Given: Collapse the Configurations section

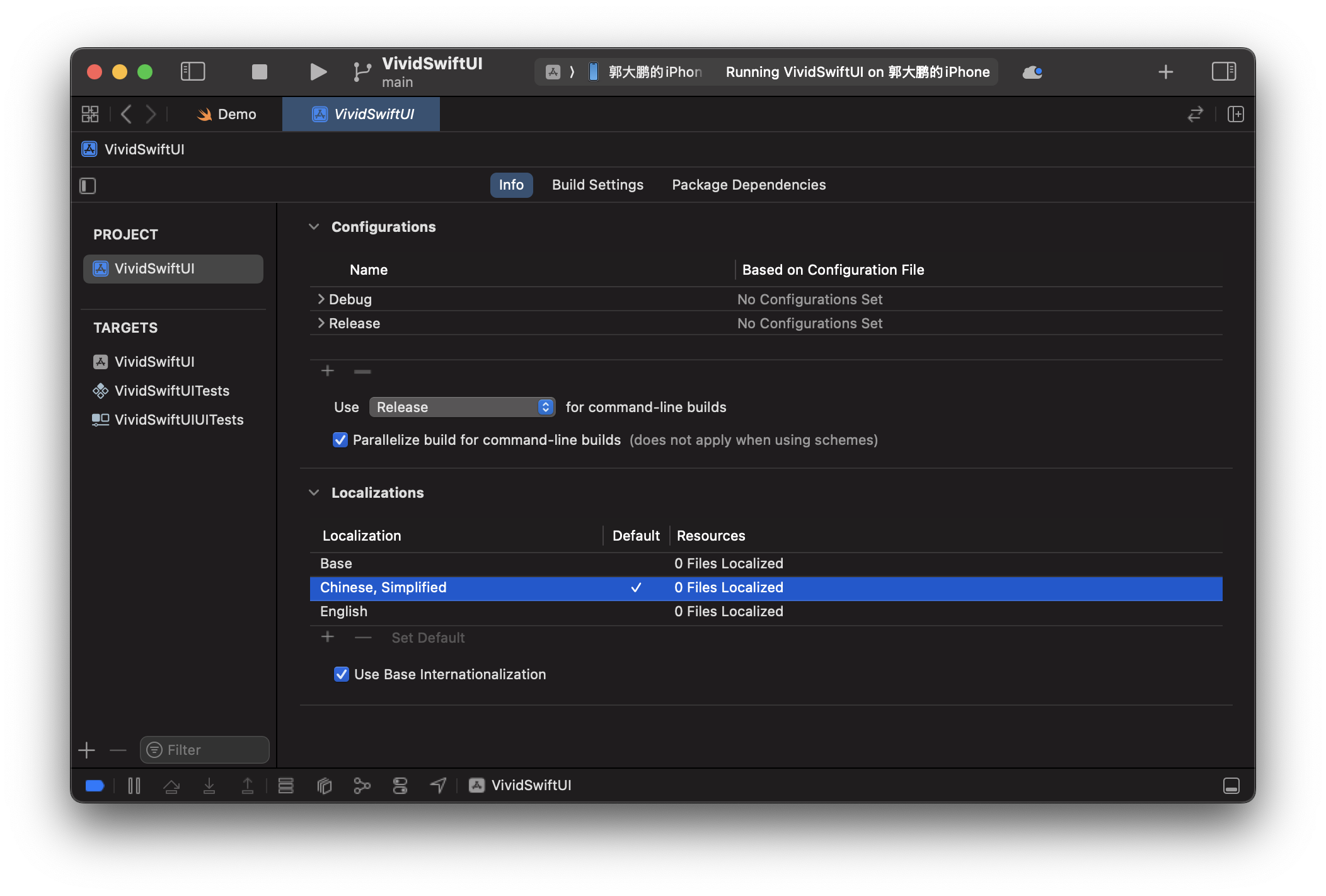Looking at the screenshot, I should (314, 227).
